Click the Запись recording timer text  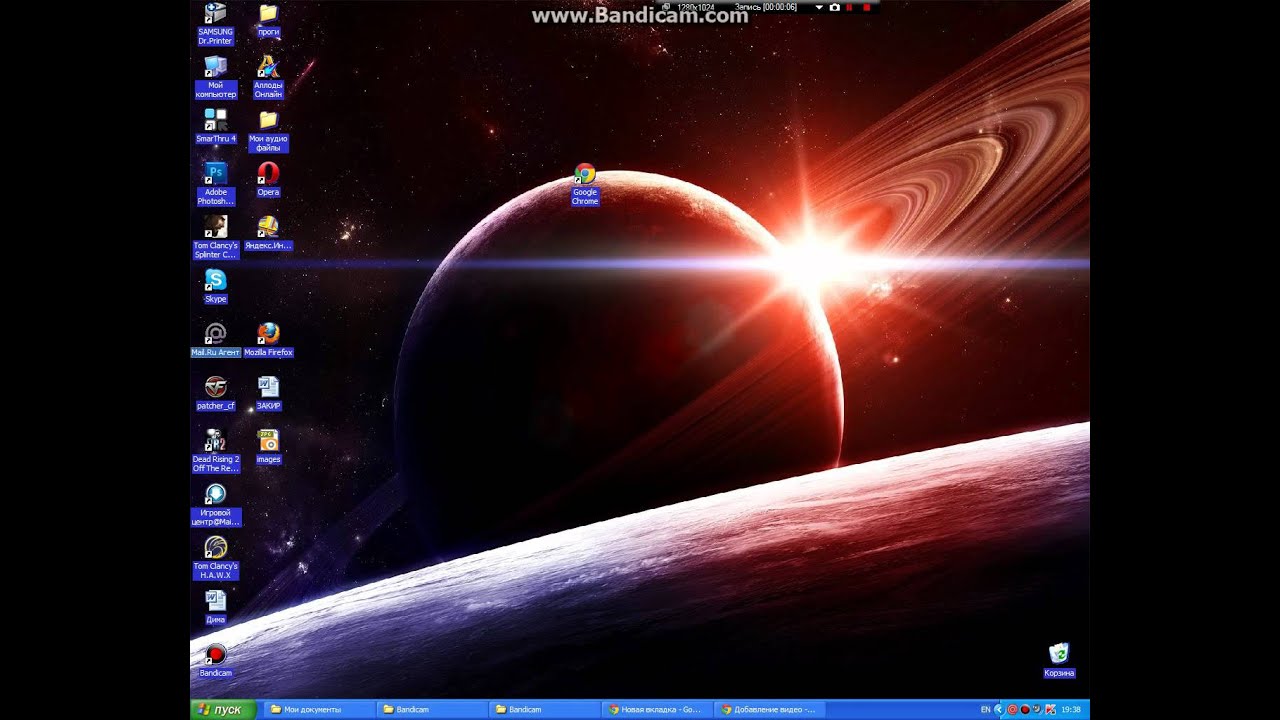[x=765, y=7]
